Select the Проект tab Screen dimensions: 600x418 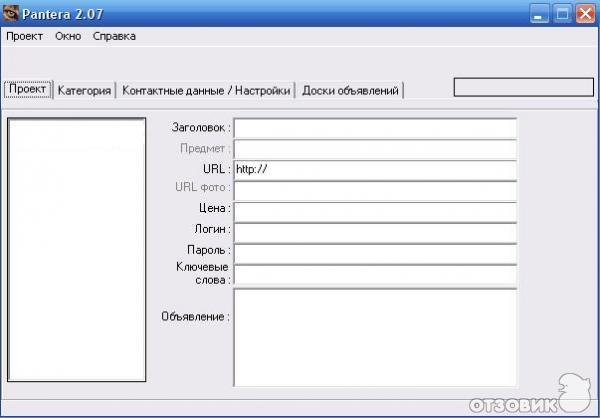click(x=28, y=89)
